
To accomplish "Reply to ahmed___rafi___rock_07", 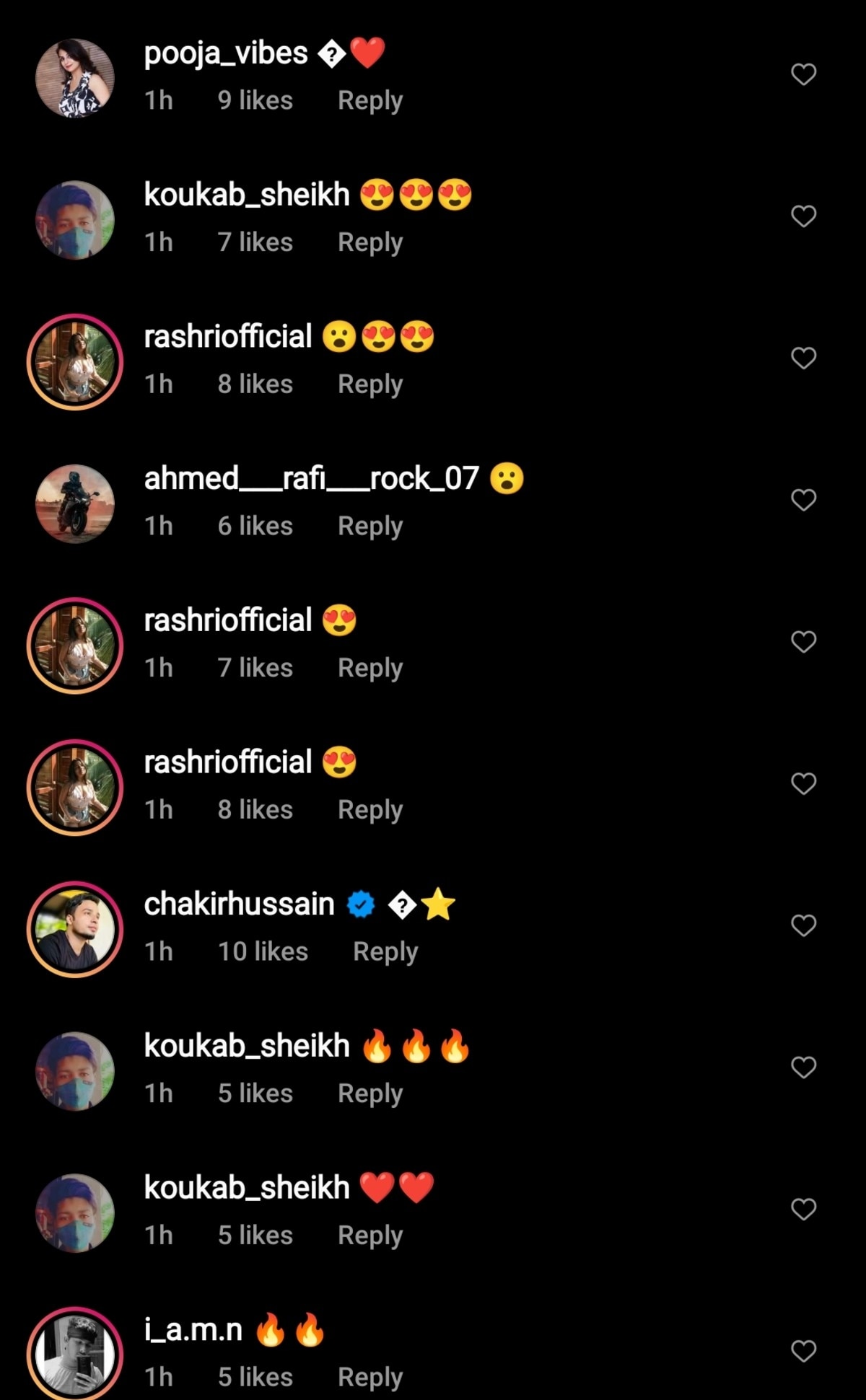I will (x=370, y=526).
